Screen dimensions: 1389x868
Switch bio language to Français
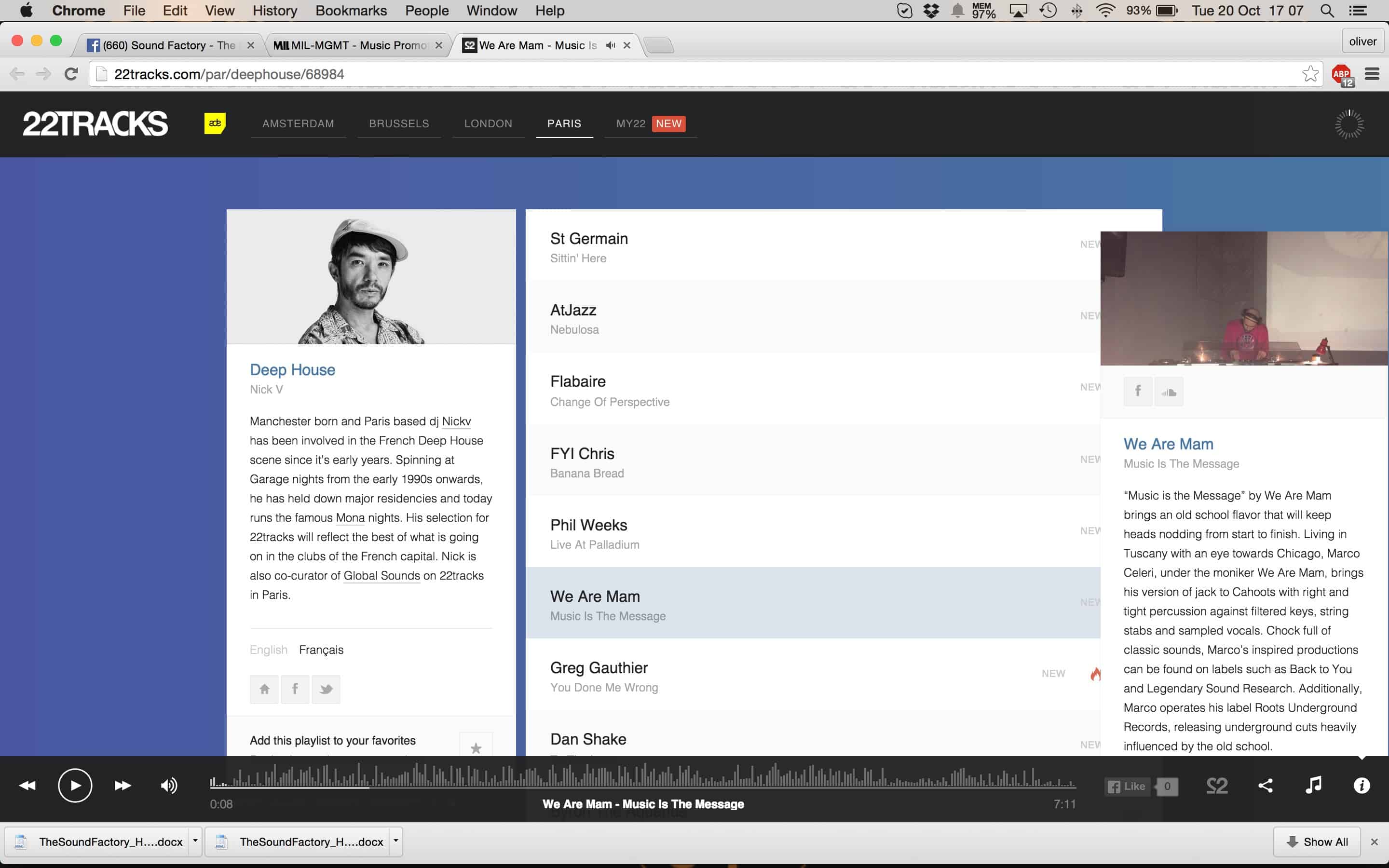coord(321,649)
